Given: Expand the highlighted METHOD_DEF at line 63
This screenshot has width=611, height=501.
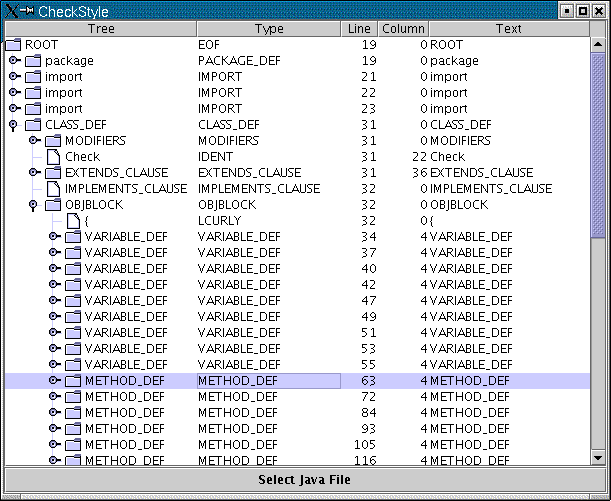Looking at the screenshot, I should coord(54,381).
